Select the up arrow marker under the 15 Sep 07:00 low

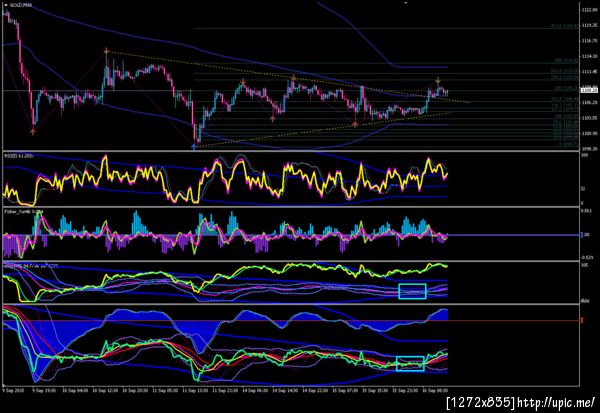pyautogui.click(x=355, y=124)
